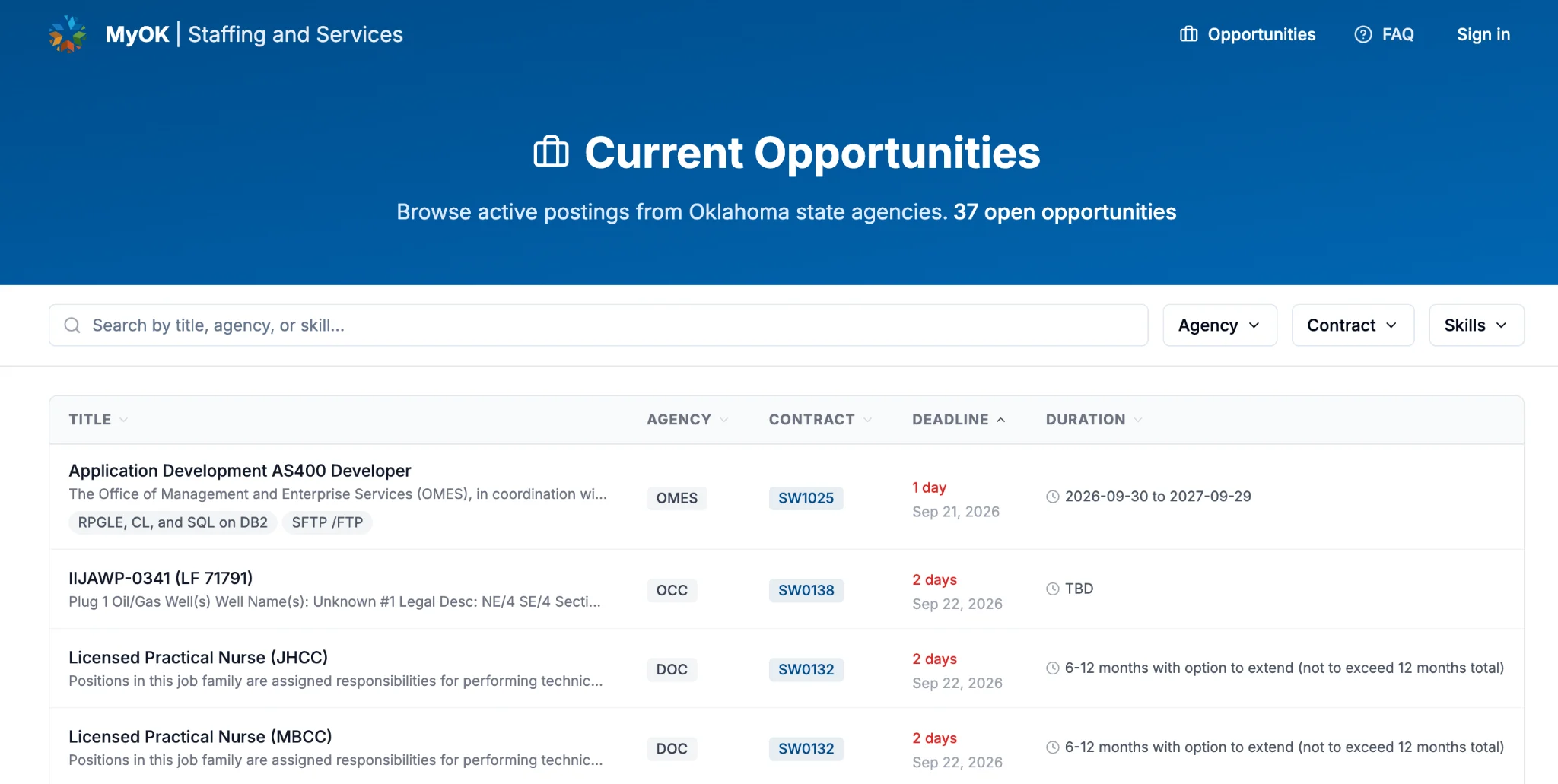Click the RPGLE, CL, and SQL on DB2 skill tag

173,522
